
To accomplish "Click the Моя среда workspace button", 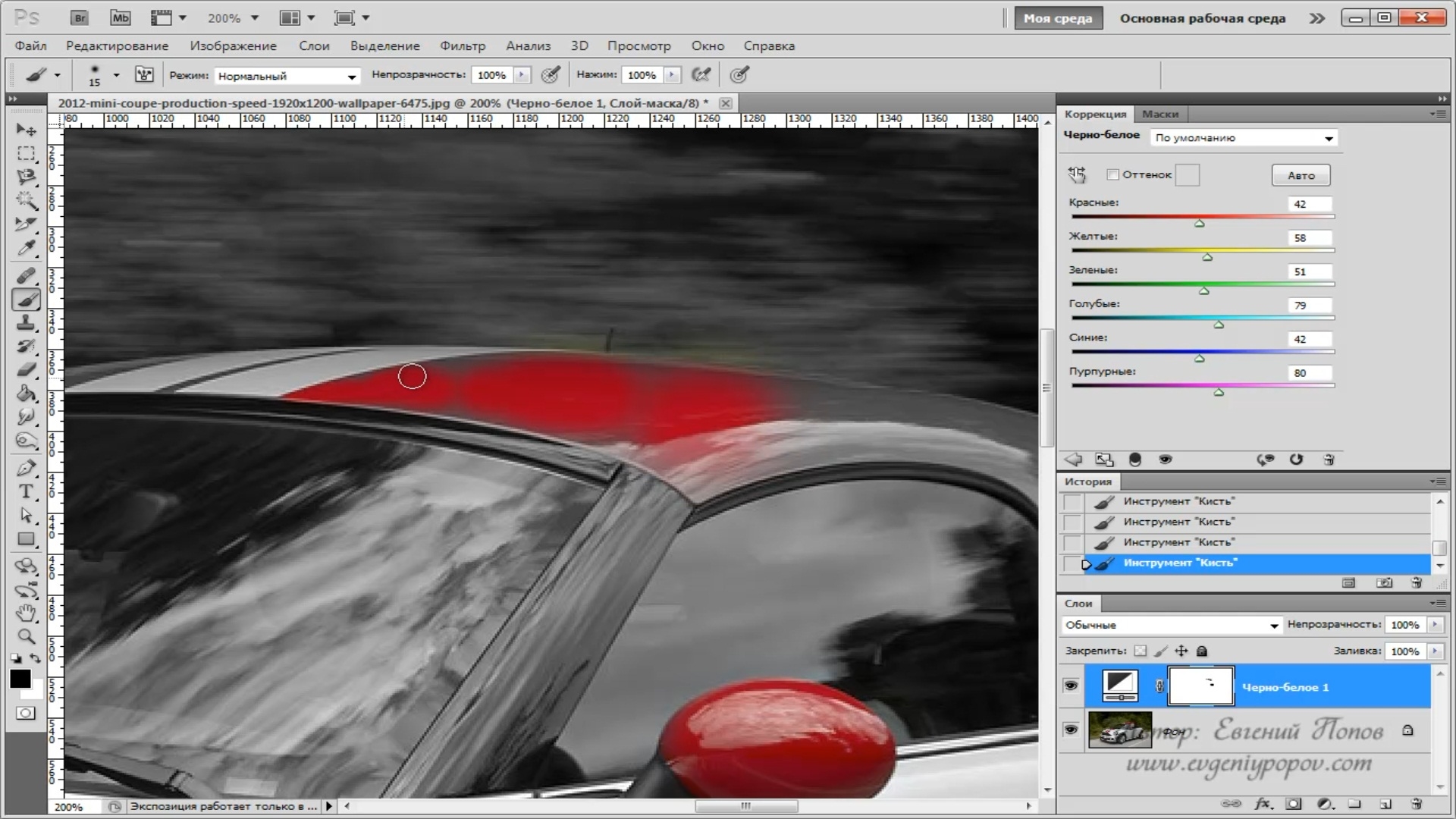I will [1057, 18].
